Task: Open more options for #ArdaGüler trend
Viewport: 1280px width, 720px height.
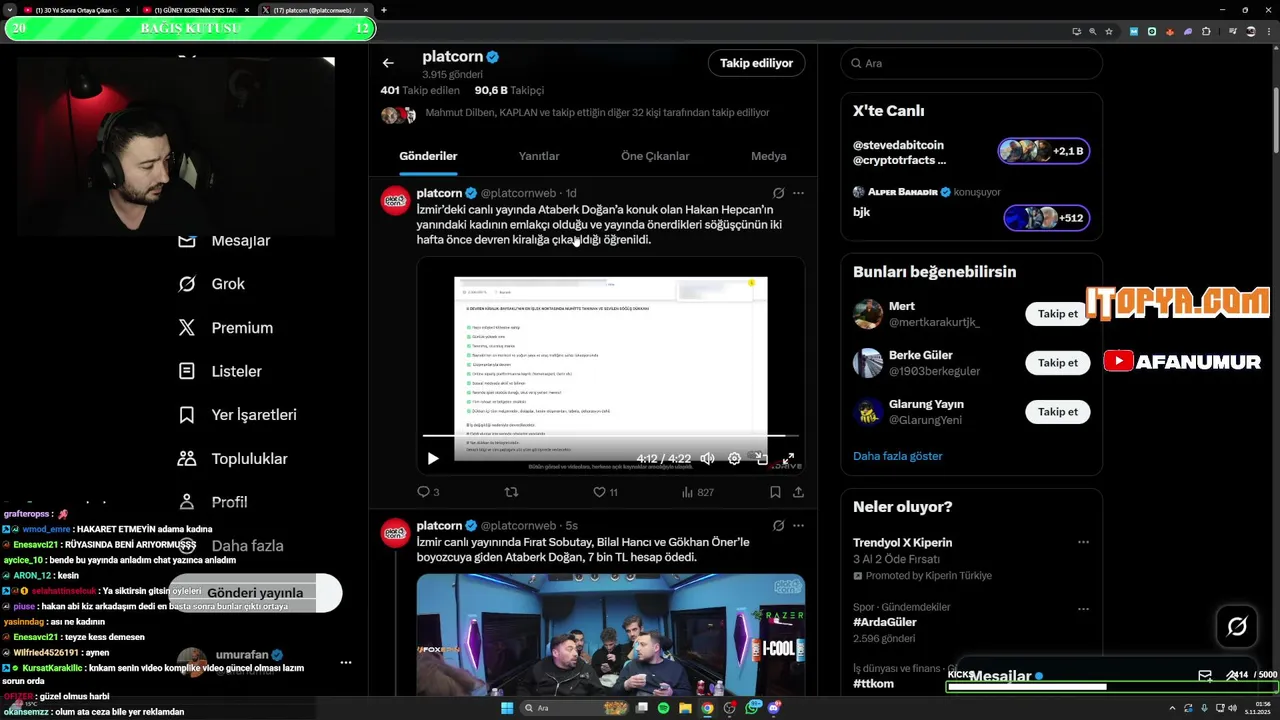Action: coord(1083,608)
